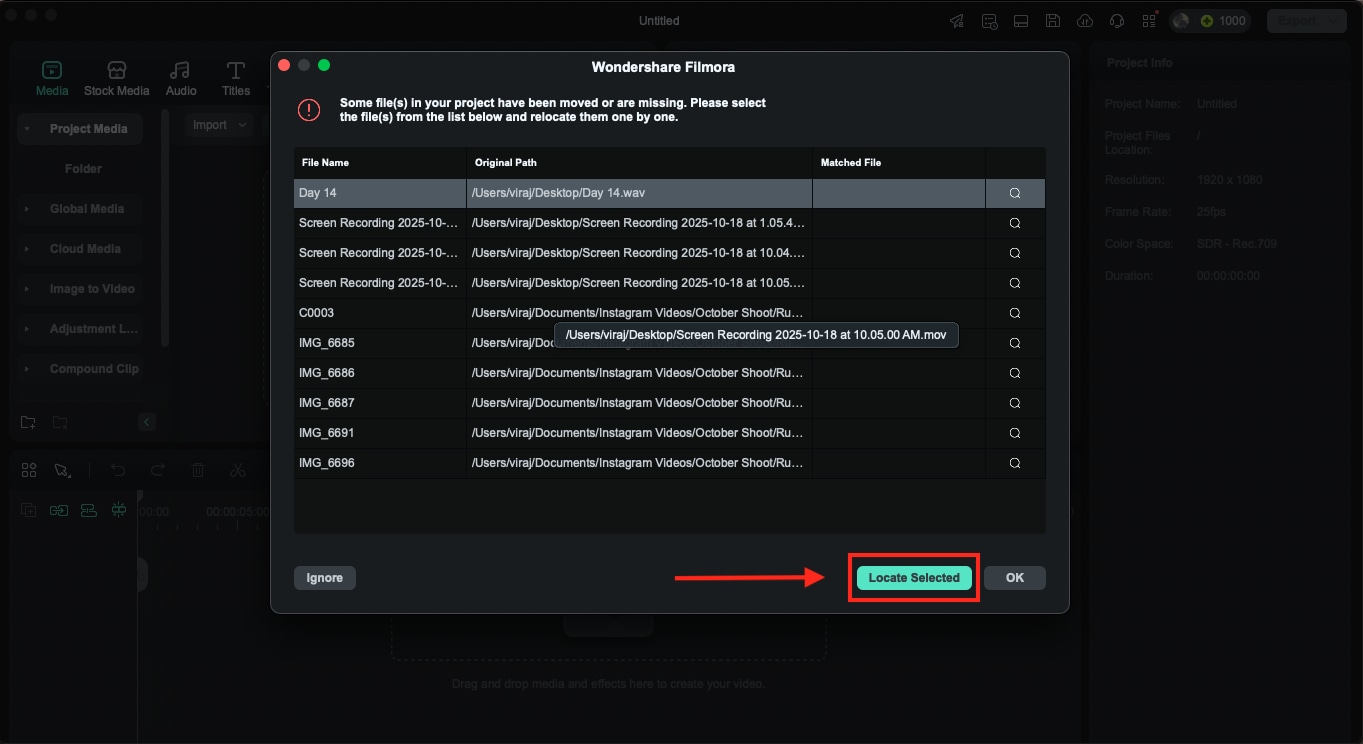Click the Ignore button in the dialog

324,577
